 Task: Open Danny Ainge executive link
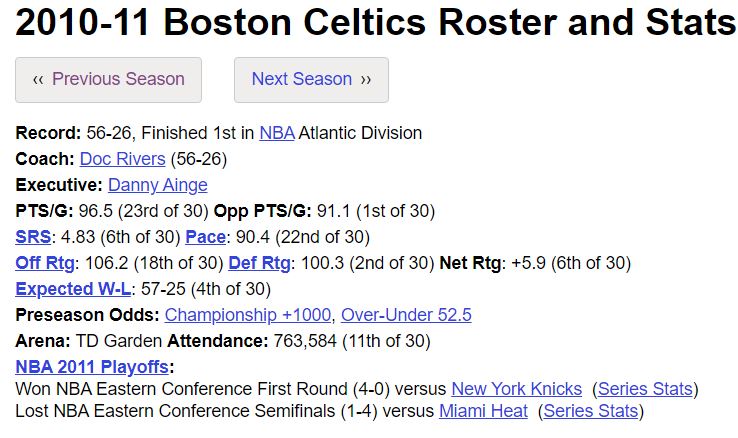(x=158, y=185)
